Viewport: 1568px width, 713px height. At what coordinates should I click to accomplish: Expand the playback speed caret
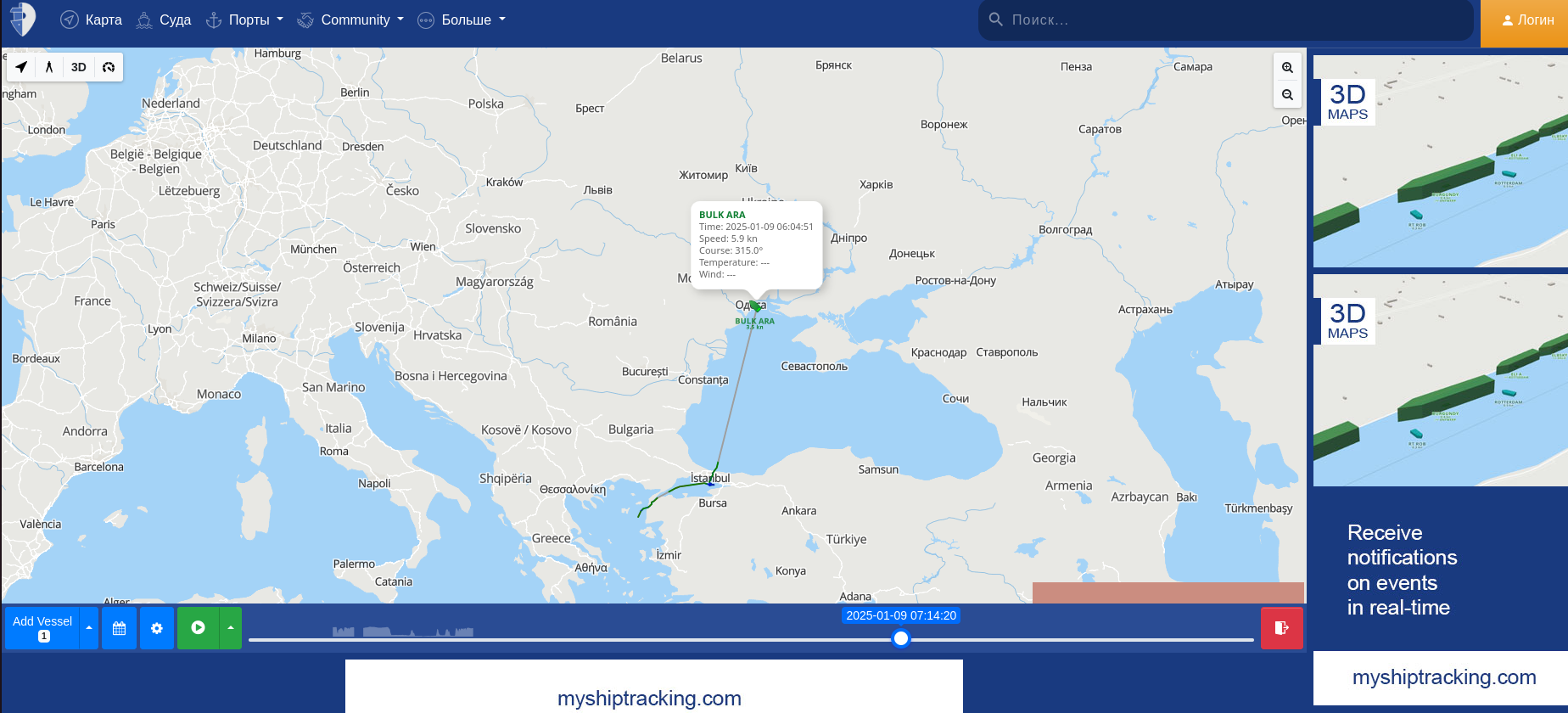pos(231,628)
